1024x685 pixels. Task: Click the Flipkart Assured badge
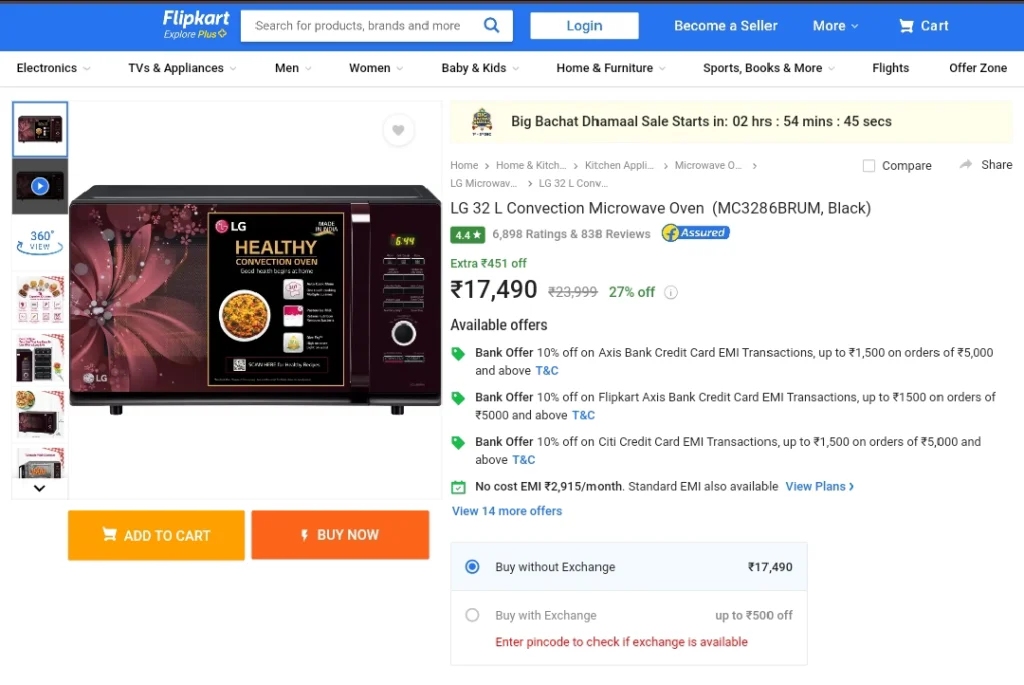coord(696,232)
